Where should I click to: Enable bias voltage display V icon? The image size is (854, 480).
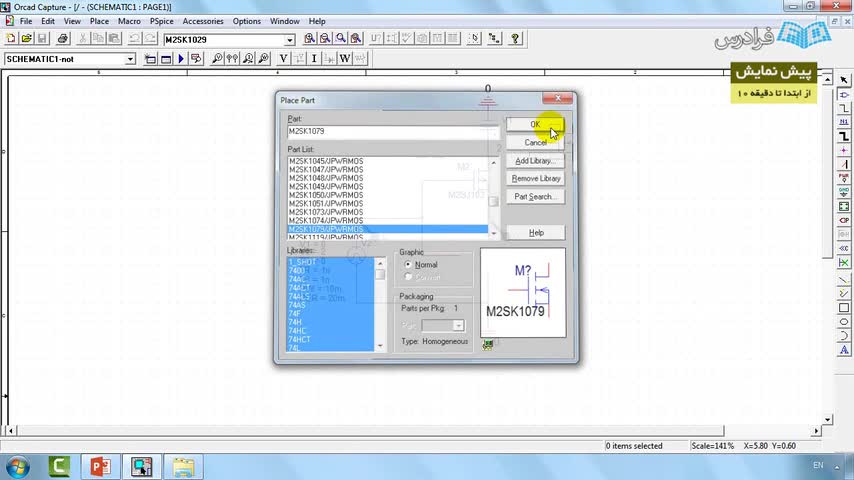[x=283, y=59]
